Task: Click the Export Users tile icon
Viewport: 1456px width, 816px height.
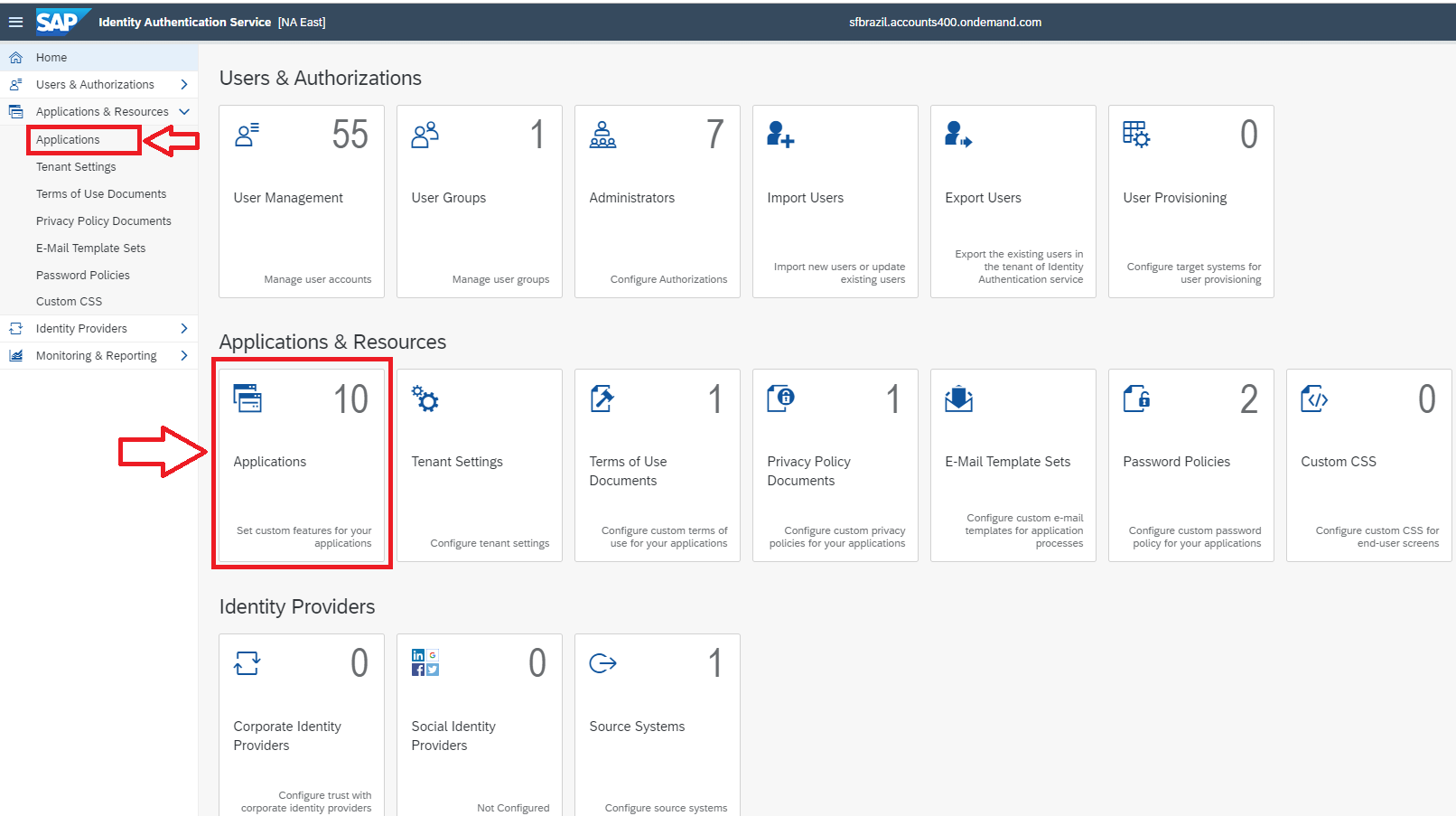Action: [x=958, y=135]
